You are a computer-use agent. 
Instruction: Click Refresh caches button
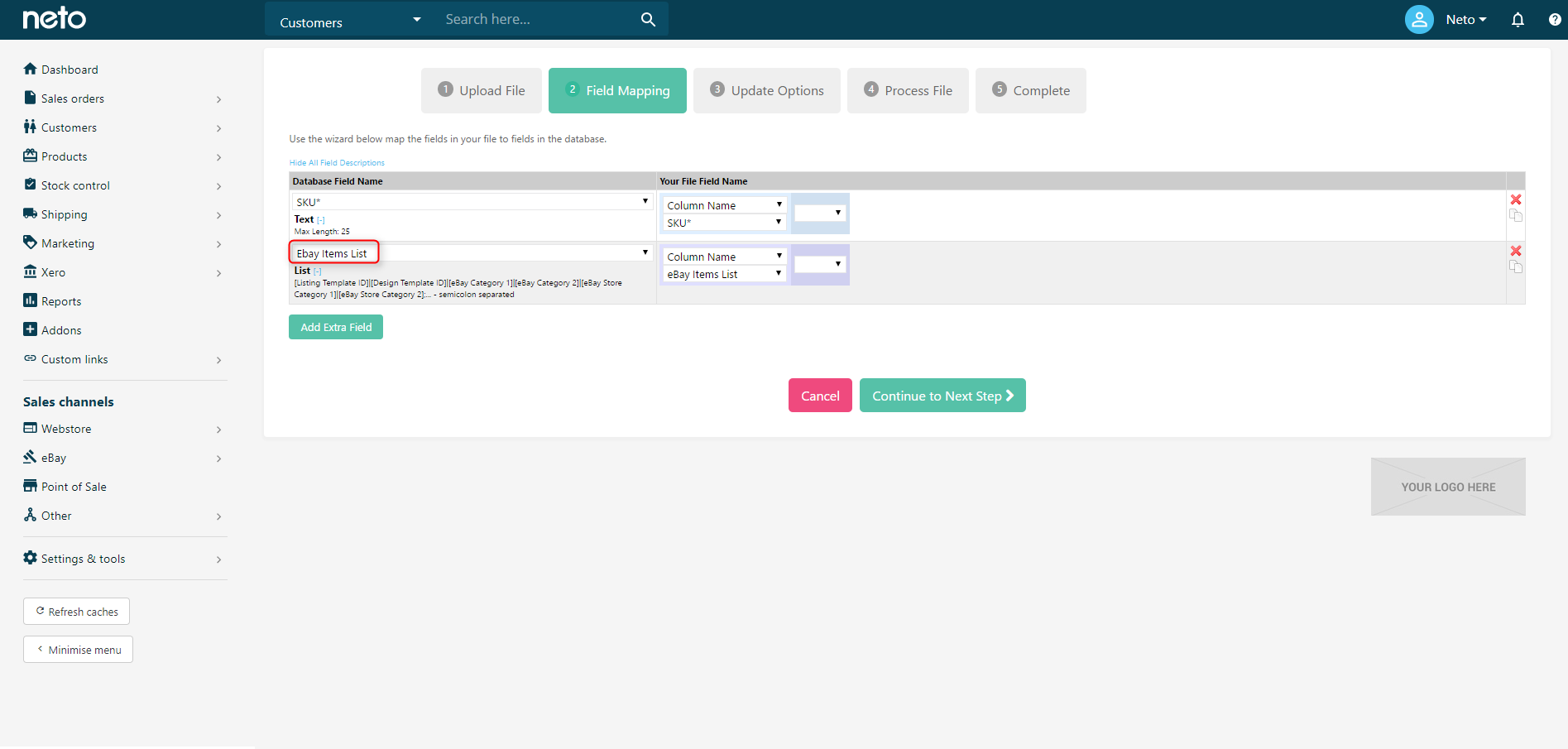(x=76, y=612)
